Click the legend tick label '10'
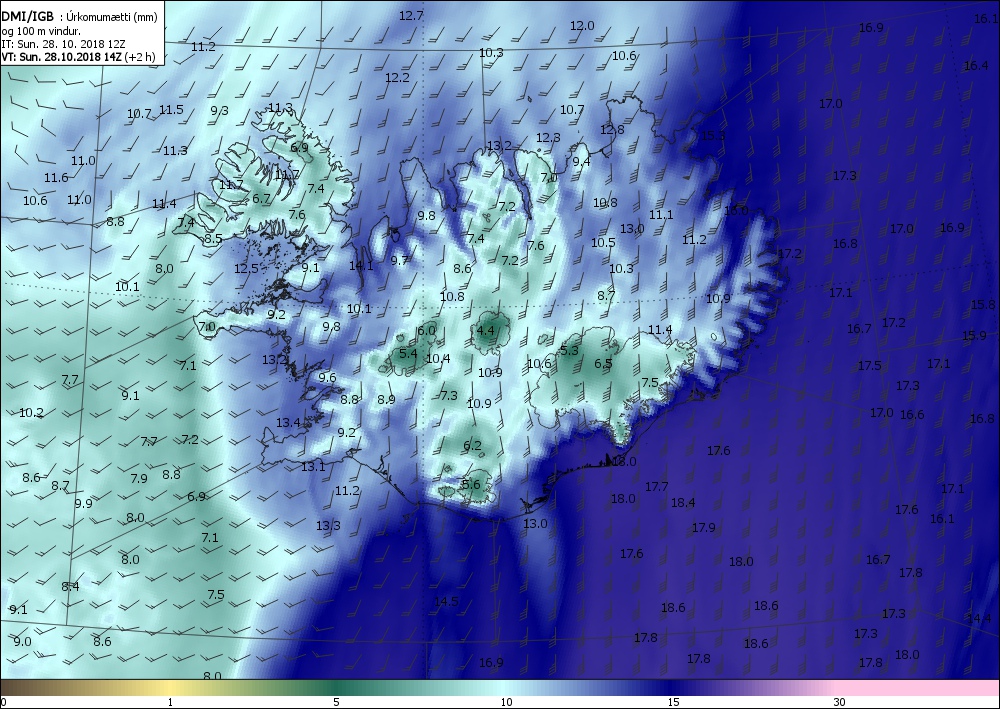Screen dimensions: 1000x709 click(x=506, y=702)
